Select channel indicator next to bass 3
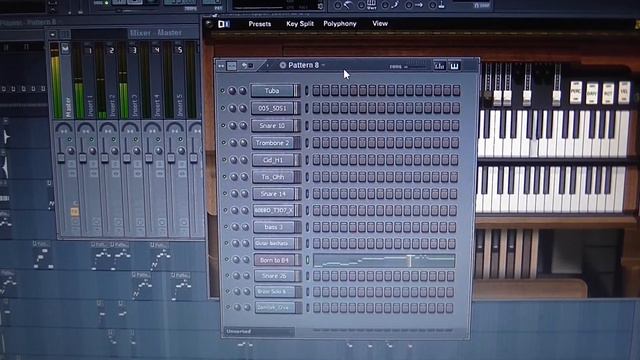Screen dimensions: 640x360 (x=307, y=227)
